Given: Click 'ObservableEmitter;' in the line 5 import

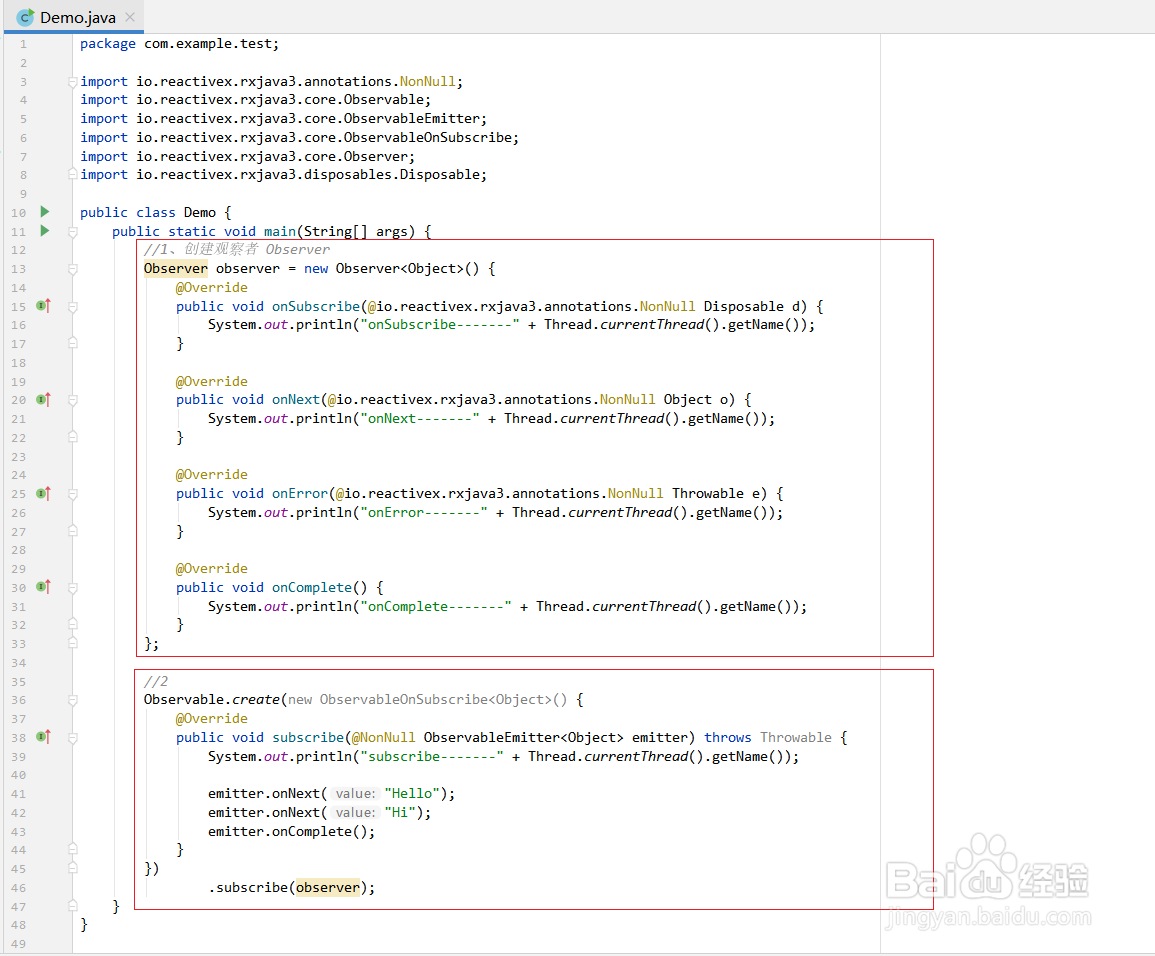Looking at the screenshot, I should (415, 119).
